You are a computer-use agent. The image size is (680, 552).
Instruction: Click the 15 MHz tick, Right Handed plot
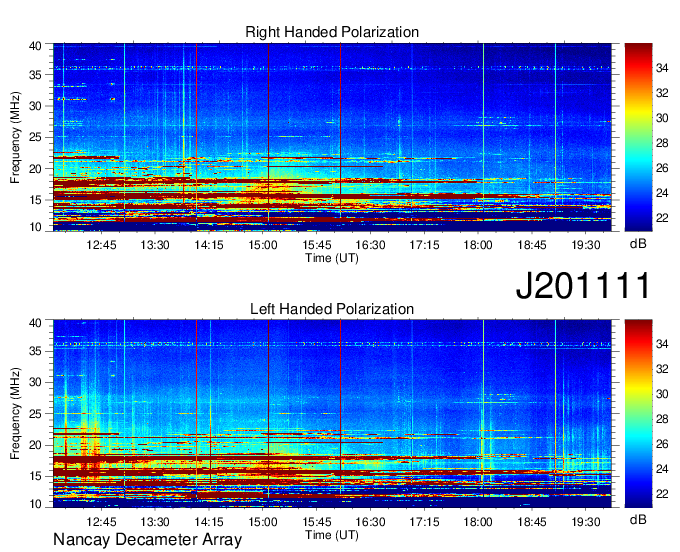[36, 200]
